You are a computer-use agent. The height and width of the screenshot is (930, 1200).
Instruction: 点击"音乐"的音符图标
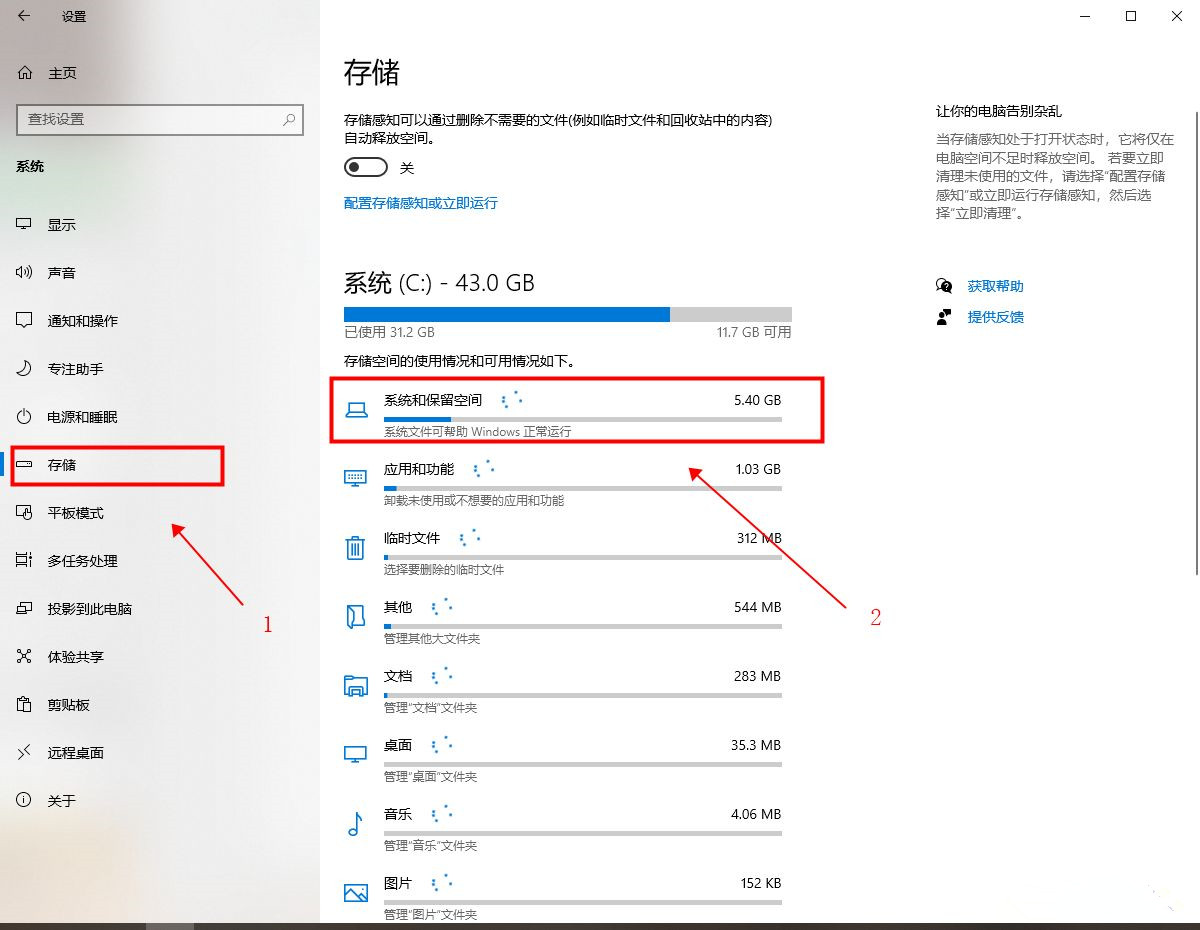355,823
